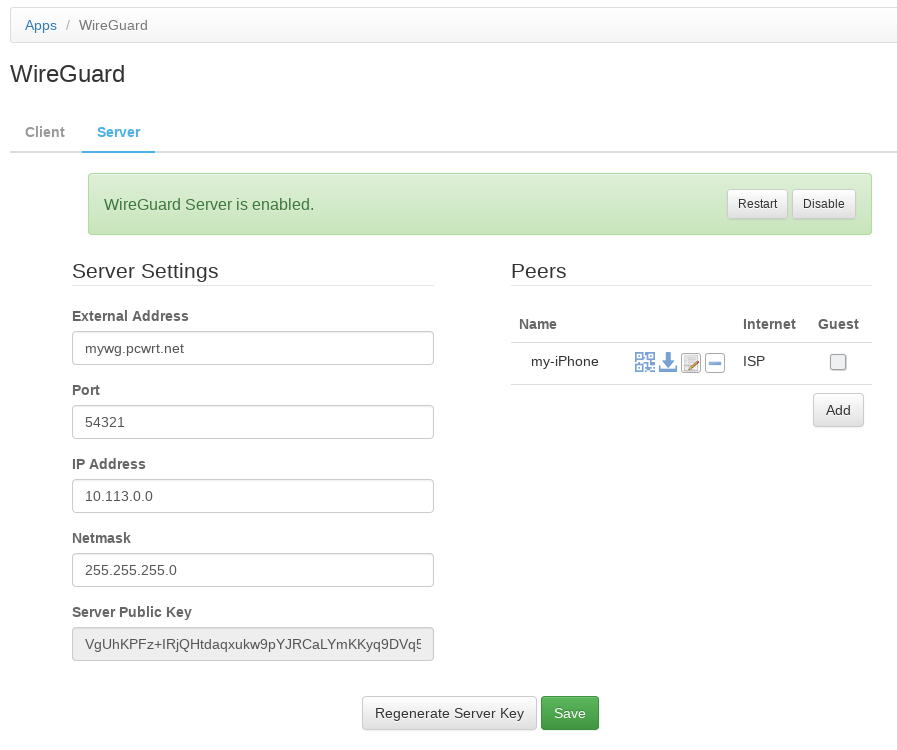This screenshot has width=897, height=750.
Task: Focus the Port input field
Action: (252, 422)
